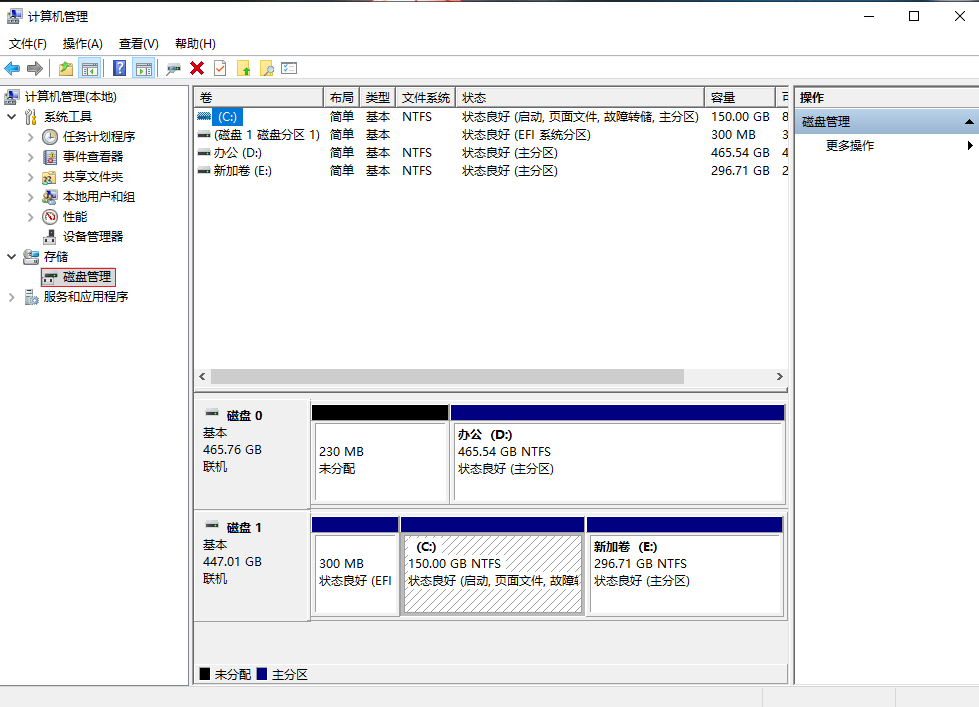This screenshot has height=707, width=979.
Task: Click the blue Help question mark icon
Action: coord(120,68)
